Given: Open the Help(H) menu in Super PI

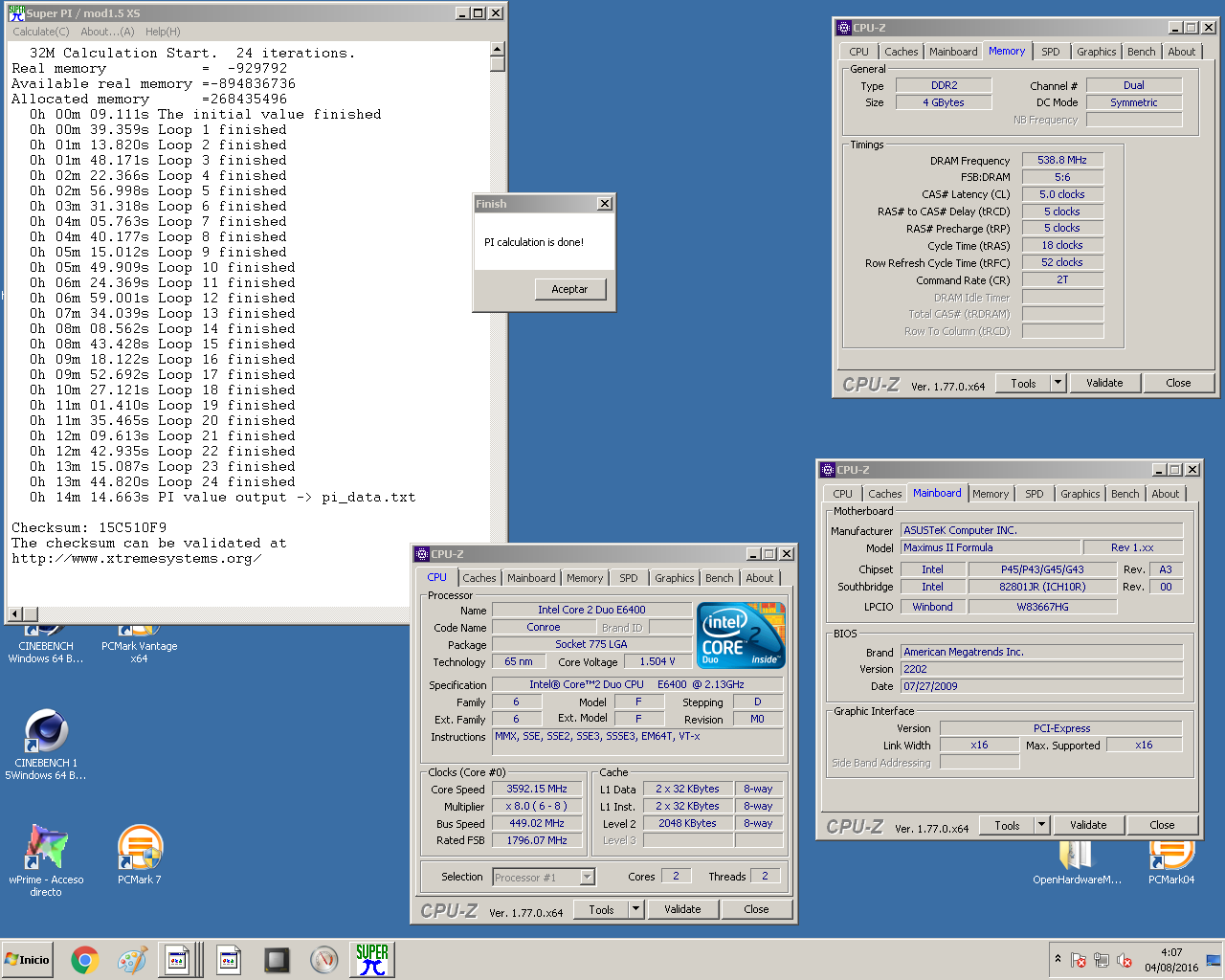Looking at the screenshot, I should (x=163, y=32).
